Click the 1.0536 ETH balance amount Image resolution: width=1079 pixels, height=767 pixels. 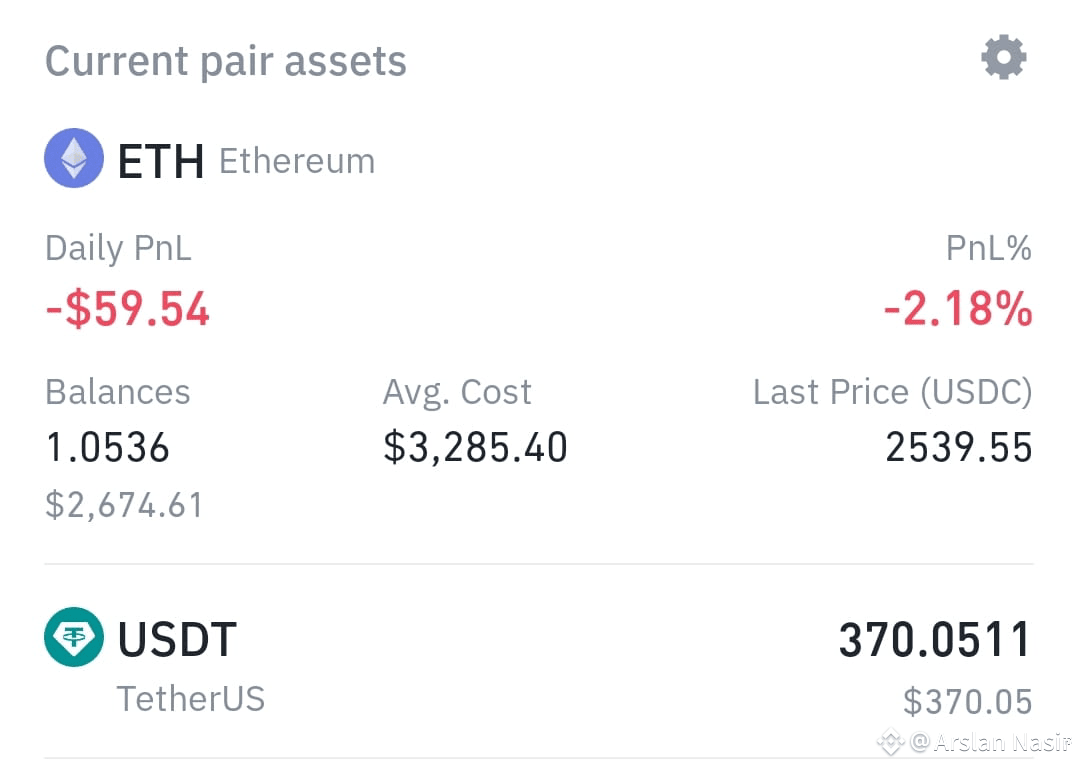click(x=107, y=447)
